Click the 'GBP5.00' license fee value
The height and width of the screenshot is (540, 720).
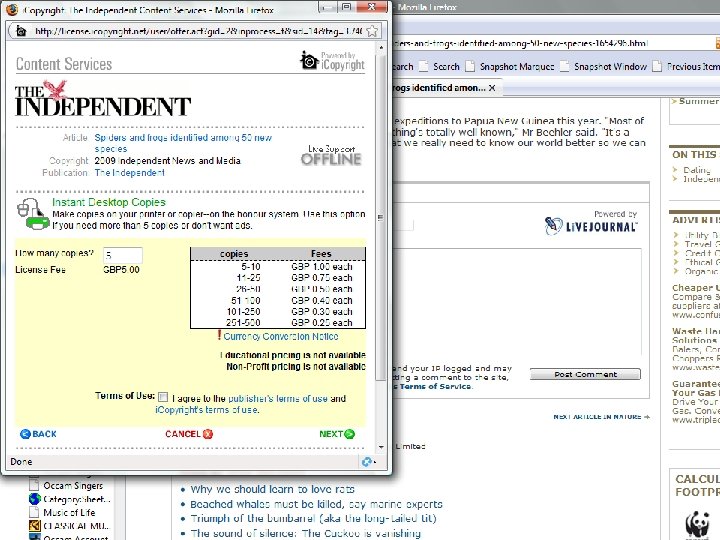coord(121,270)
